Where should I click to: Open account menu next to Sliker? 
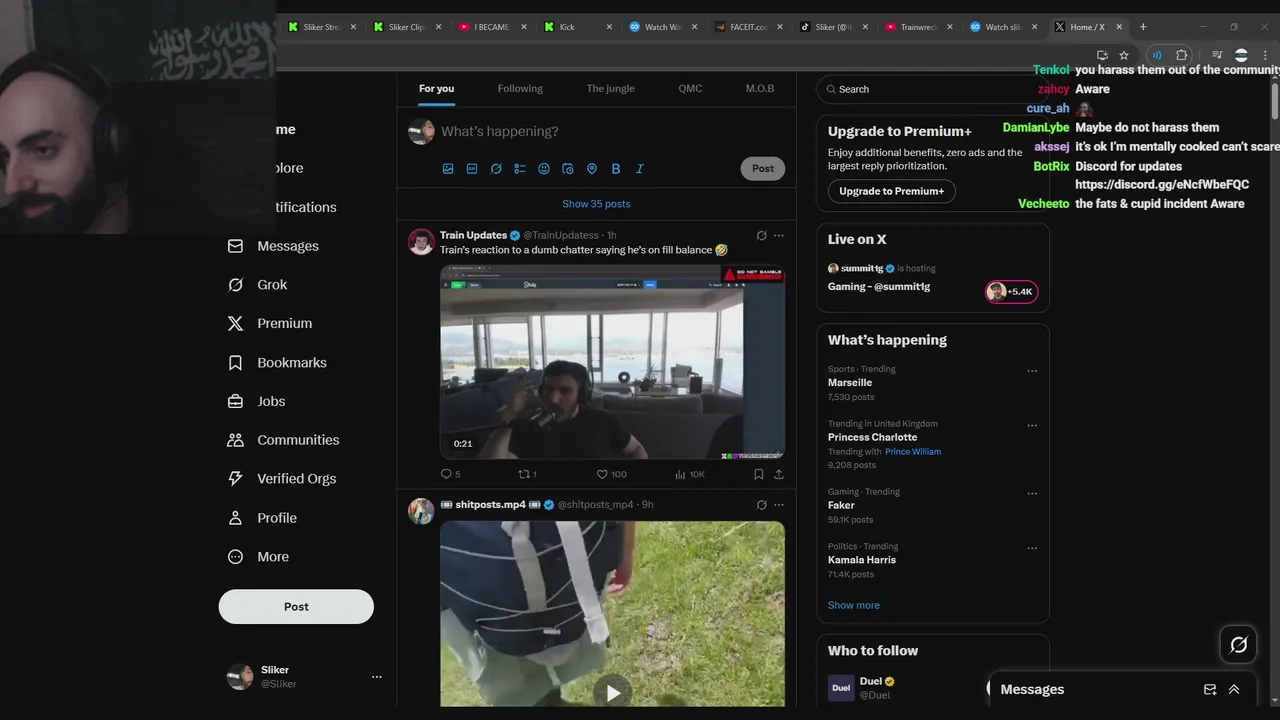pos(377,677)
